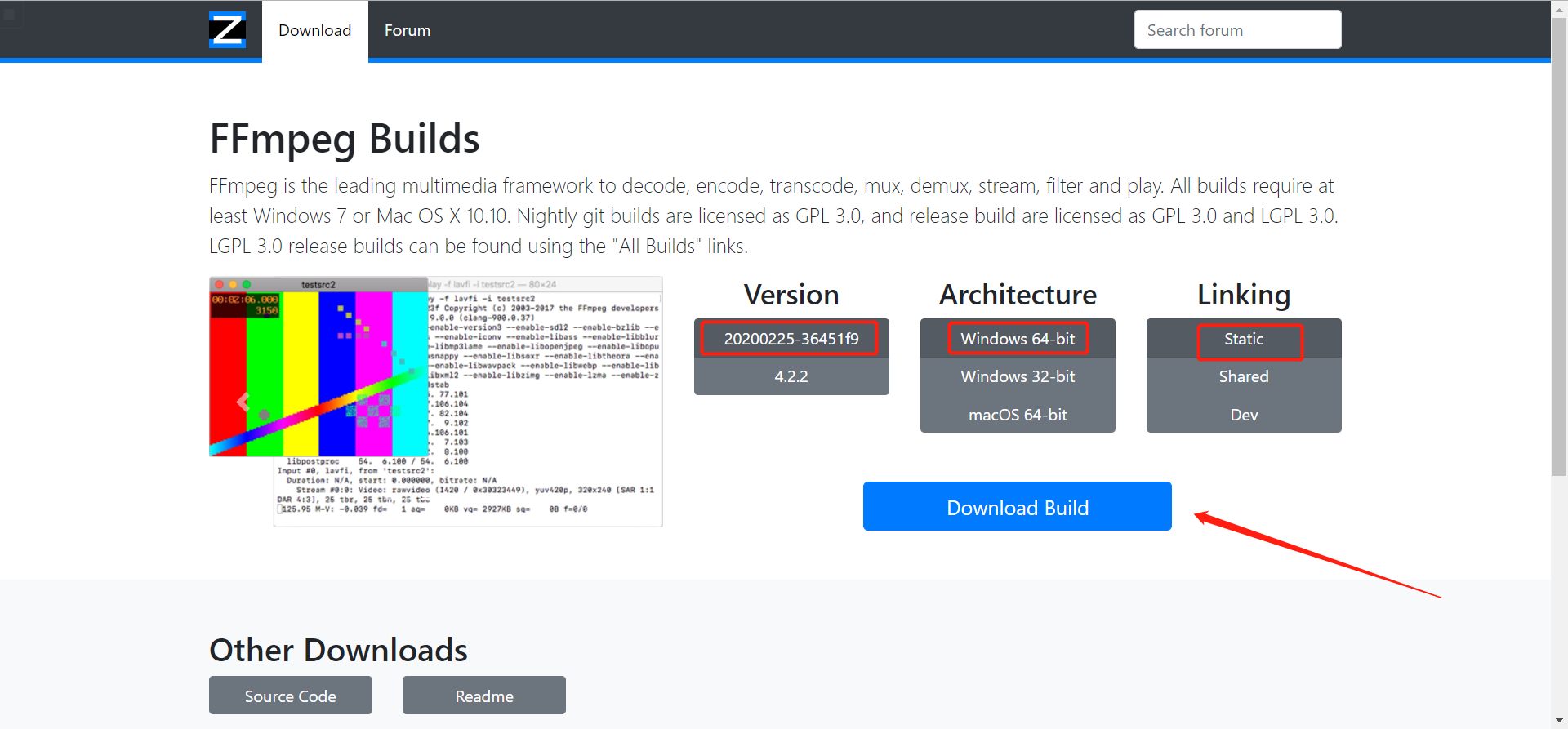This screenshot has width=1568, height=729.
Task: Click the Zeranoe Z logo
Action: coord(227,30)
